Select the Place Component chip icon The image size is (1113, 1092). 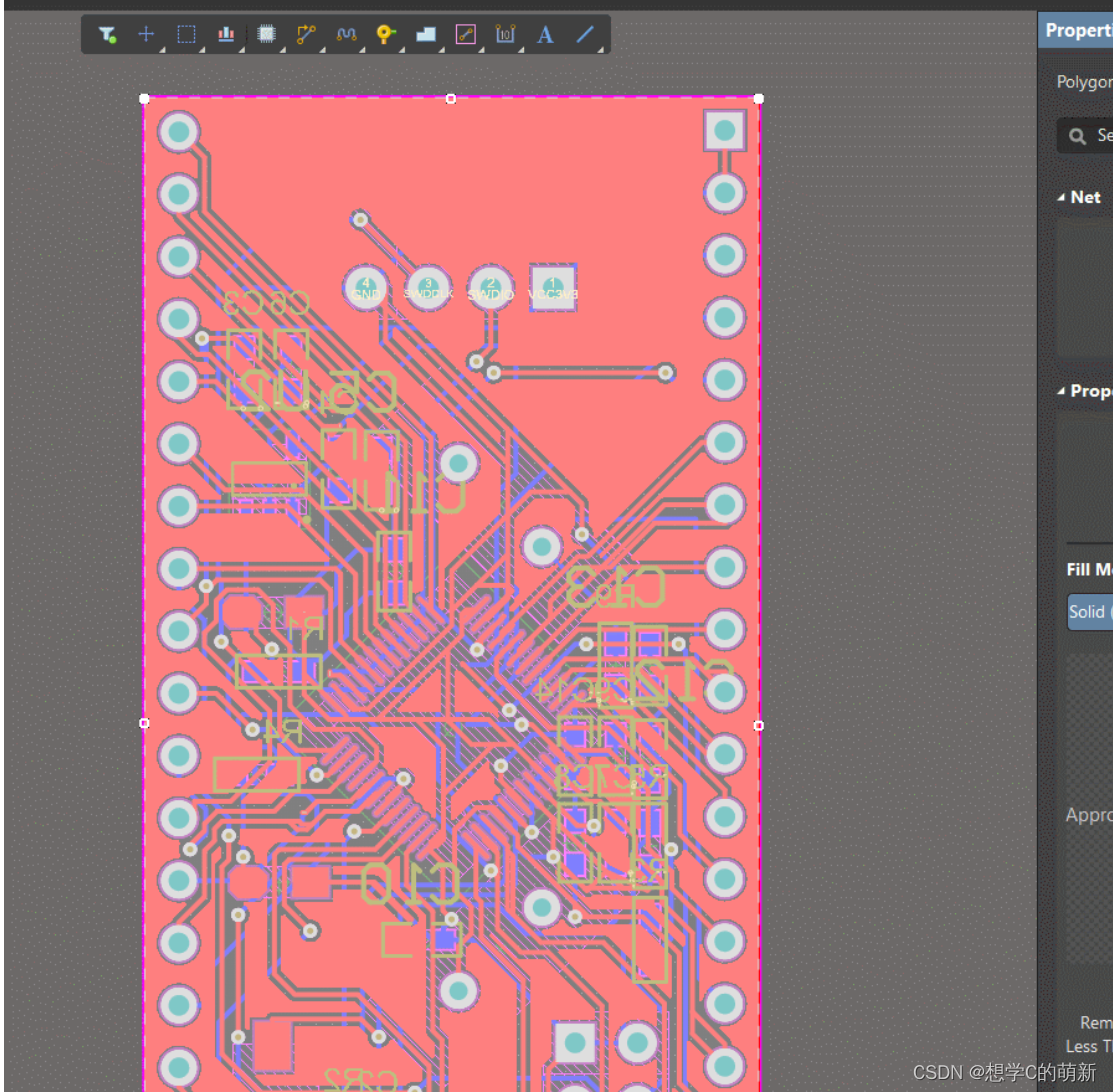(266, 34)
